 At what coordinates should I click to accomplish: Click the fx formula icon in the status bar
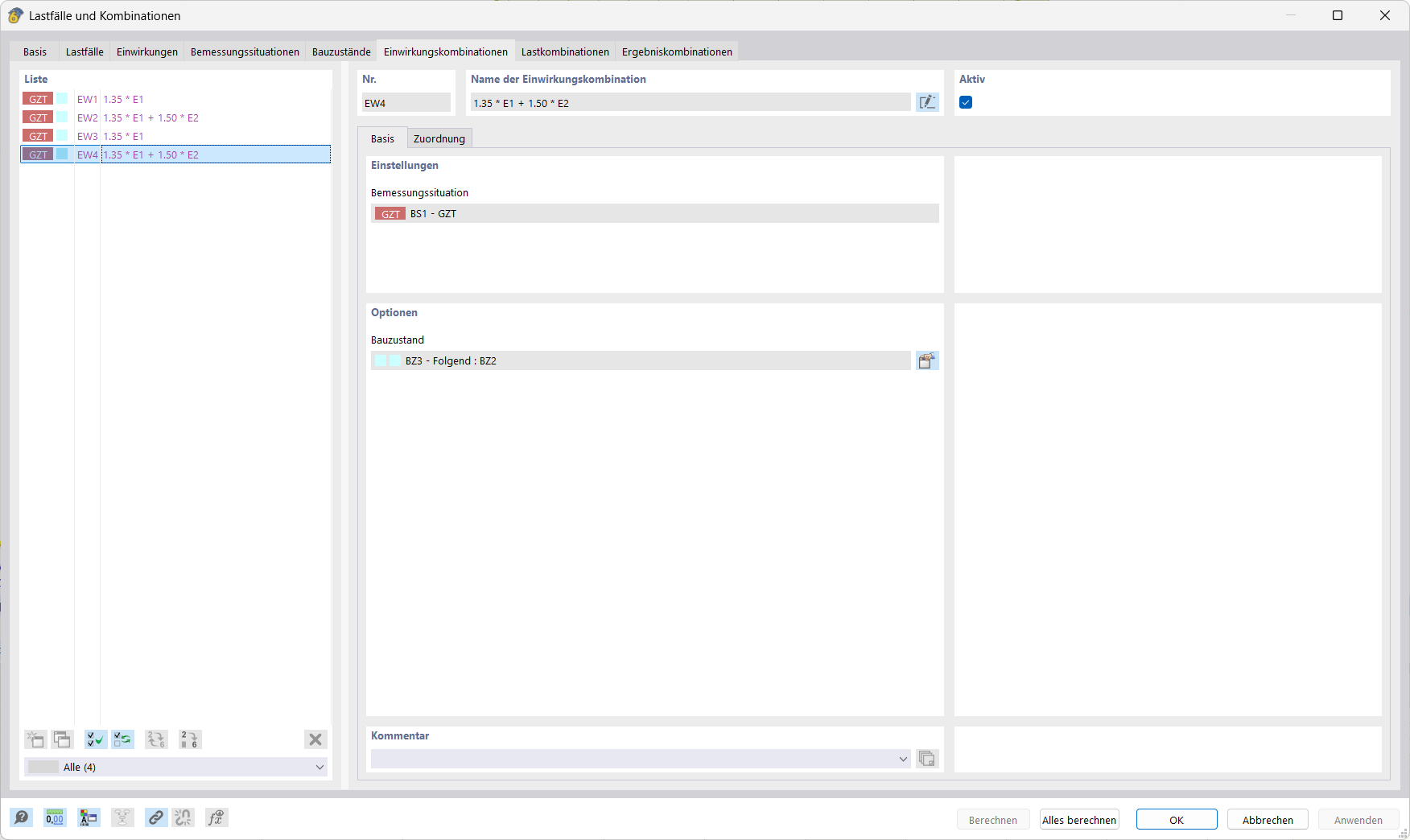[x=216, y=817]
